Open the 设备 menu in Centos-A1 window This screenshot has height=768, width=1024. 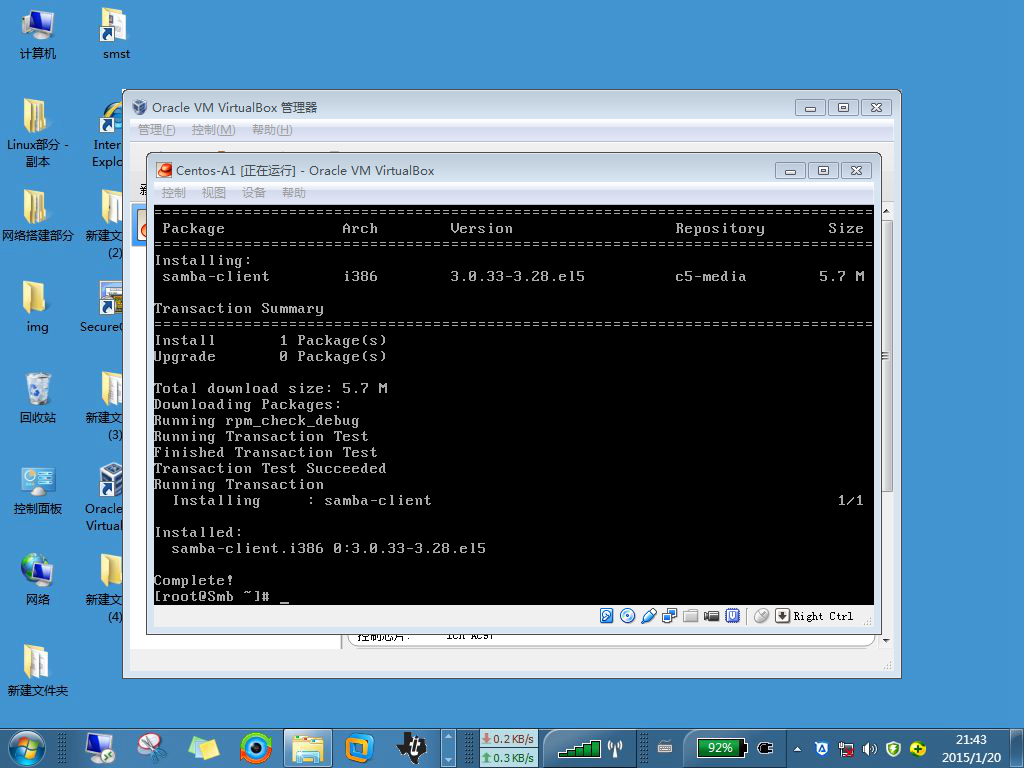(x=253, y=193)
